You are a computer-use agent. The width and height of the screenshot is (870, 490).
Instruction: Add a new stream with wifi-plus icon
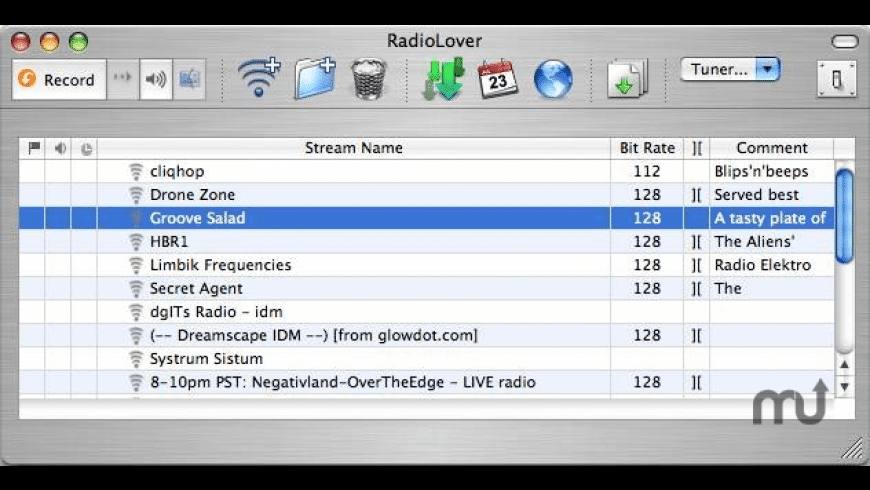(259, 77)
